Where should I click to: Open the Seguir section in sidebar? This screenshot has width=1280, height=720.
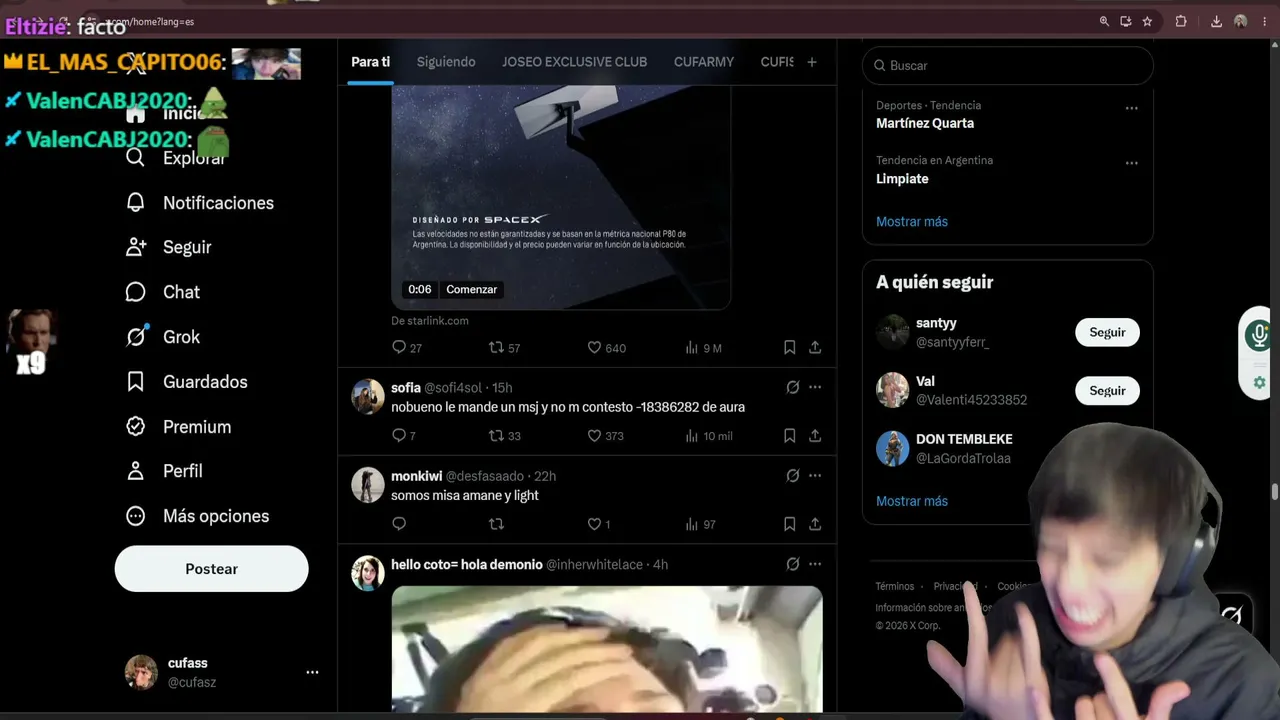click(x=169, y=247)
